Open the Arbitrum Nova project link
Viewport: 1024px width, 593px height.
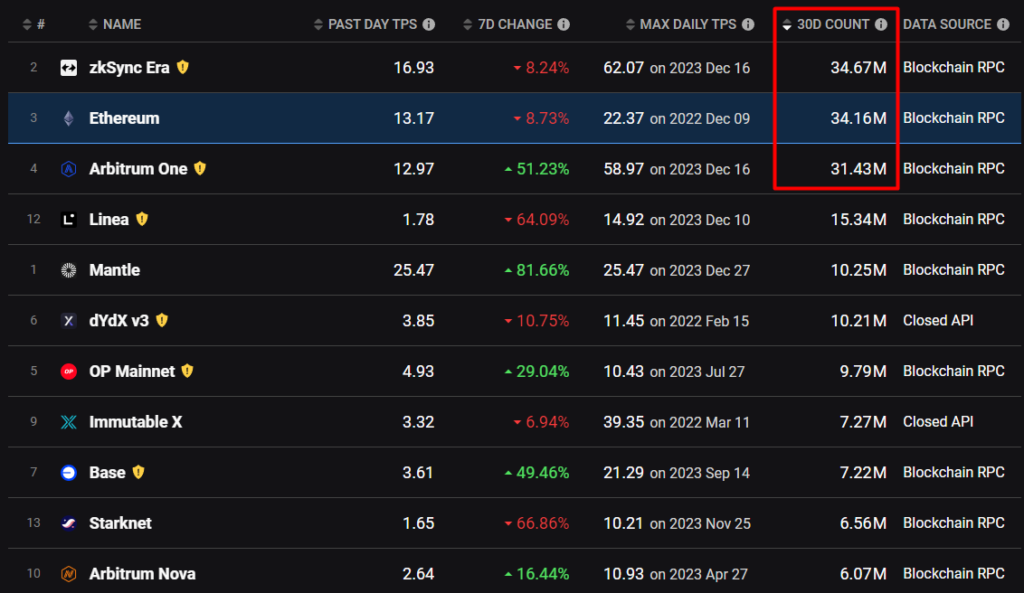142,574
